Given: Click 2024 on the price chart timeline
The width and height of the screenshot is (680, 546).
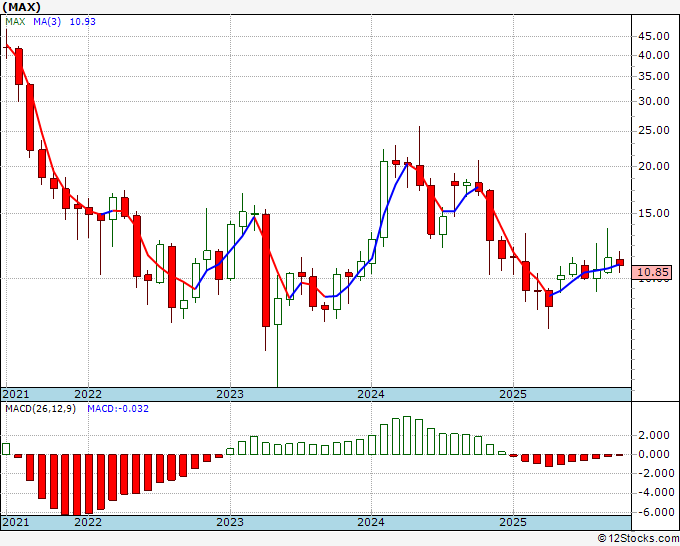Looking at the screenshot, I should 371,394.
